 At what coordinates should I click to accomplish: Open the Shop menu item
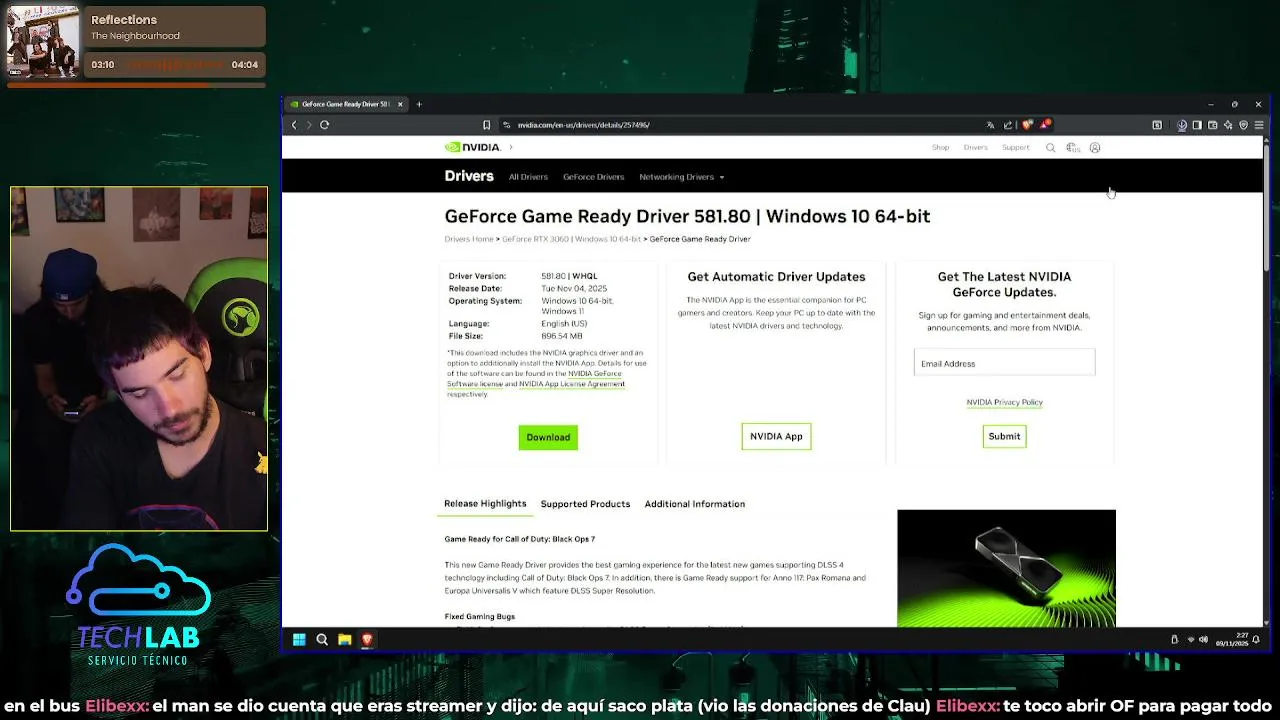pyautogui.click(x=940, y=148)
